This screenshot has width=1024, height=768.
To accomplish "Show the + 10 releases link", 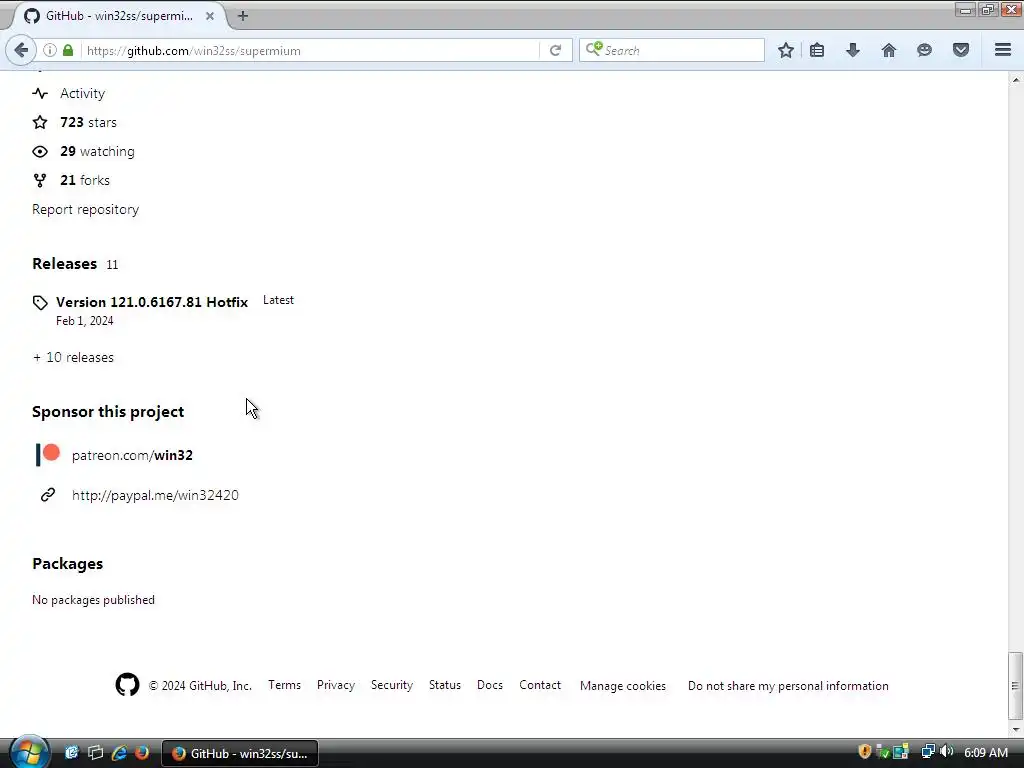I will tap(73, 357).
